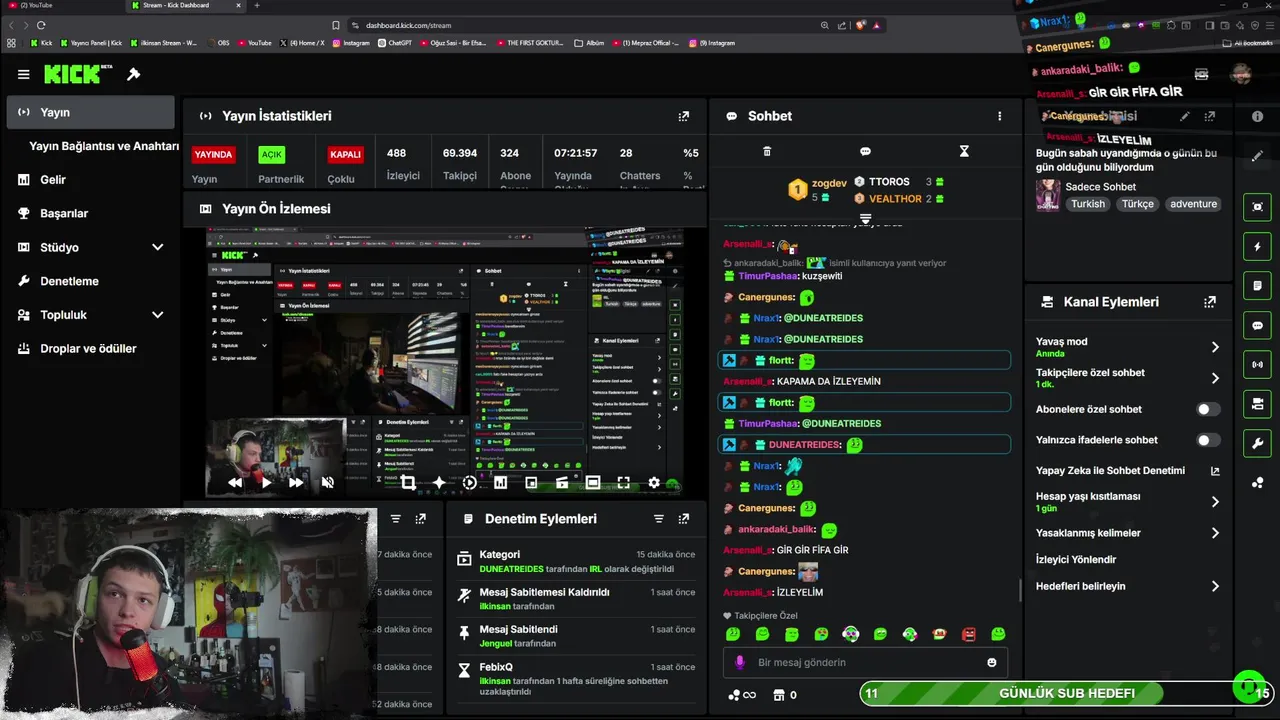The image size is (1280, 720).
Task: Open Yayın Bağlantısı ve Anahtarı page
Action: [104, 146]
